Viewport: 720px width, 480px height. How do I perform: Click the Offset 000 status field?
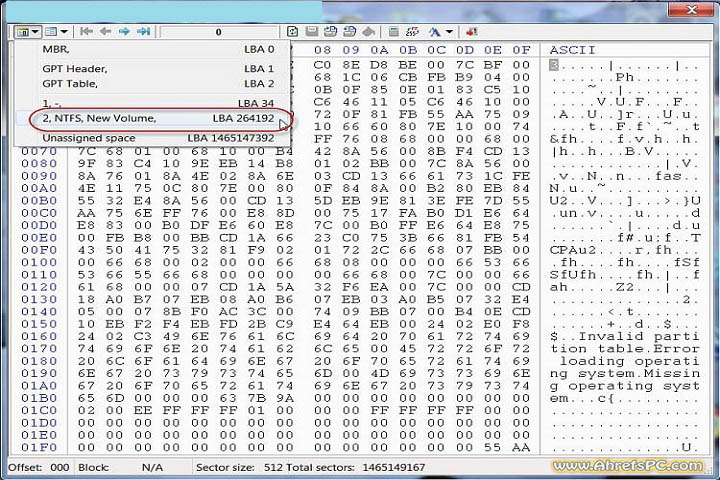[39, 468]
